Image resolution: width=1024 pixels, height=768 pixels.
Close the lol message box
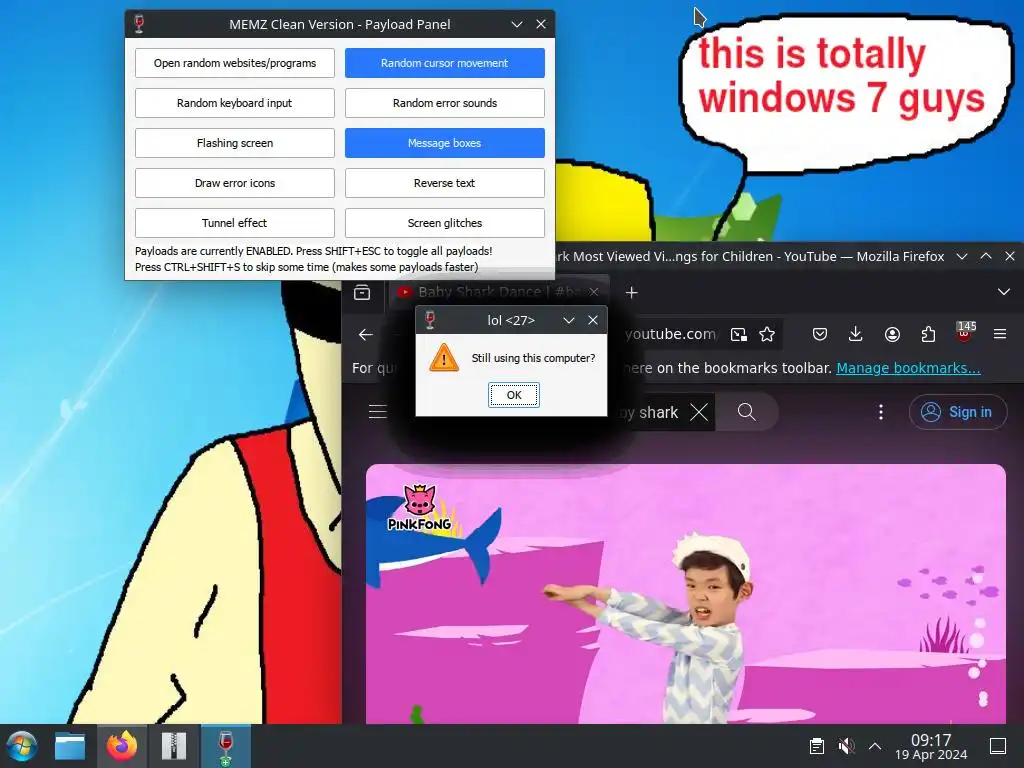pyautogui.click(x=593, y=320)
